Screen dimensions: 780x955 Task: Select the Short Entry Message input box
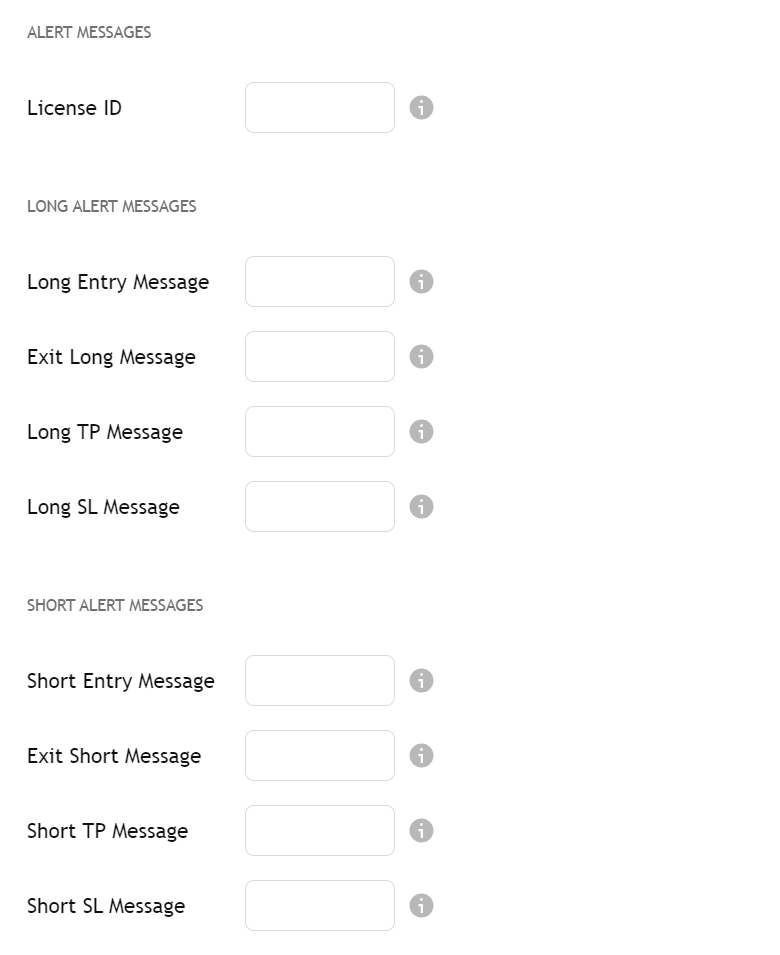pyautogui.click(x=319, y=680)
